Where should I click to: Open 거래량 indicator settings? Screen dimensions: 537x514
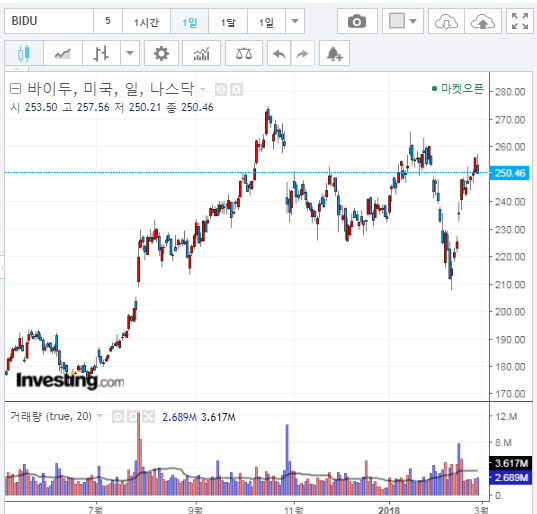(x=133, y=417)
